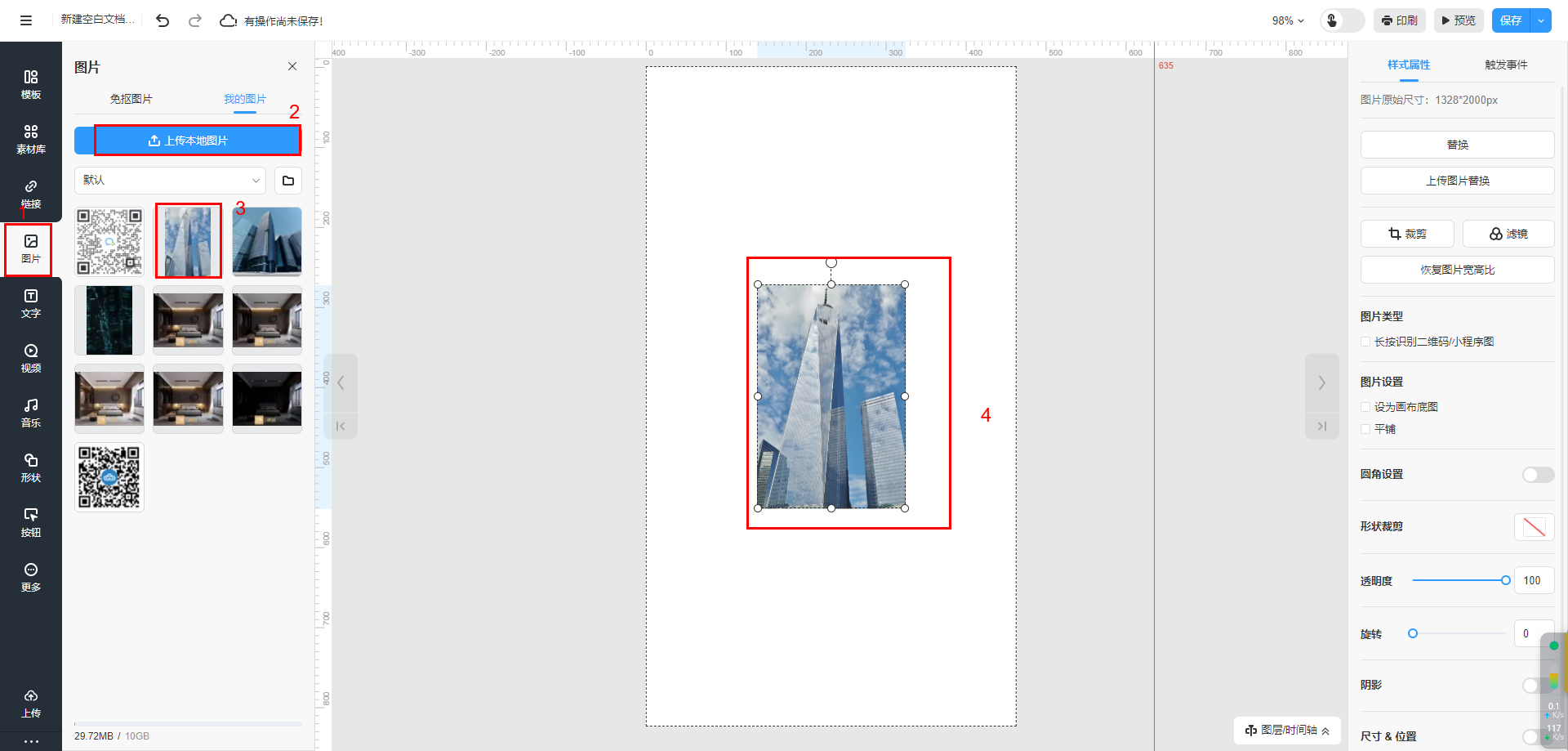Viewport: 1568px width, 751px height.
Task: Select the 形状 shape tool
Action: tap(31, 467)
